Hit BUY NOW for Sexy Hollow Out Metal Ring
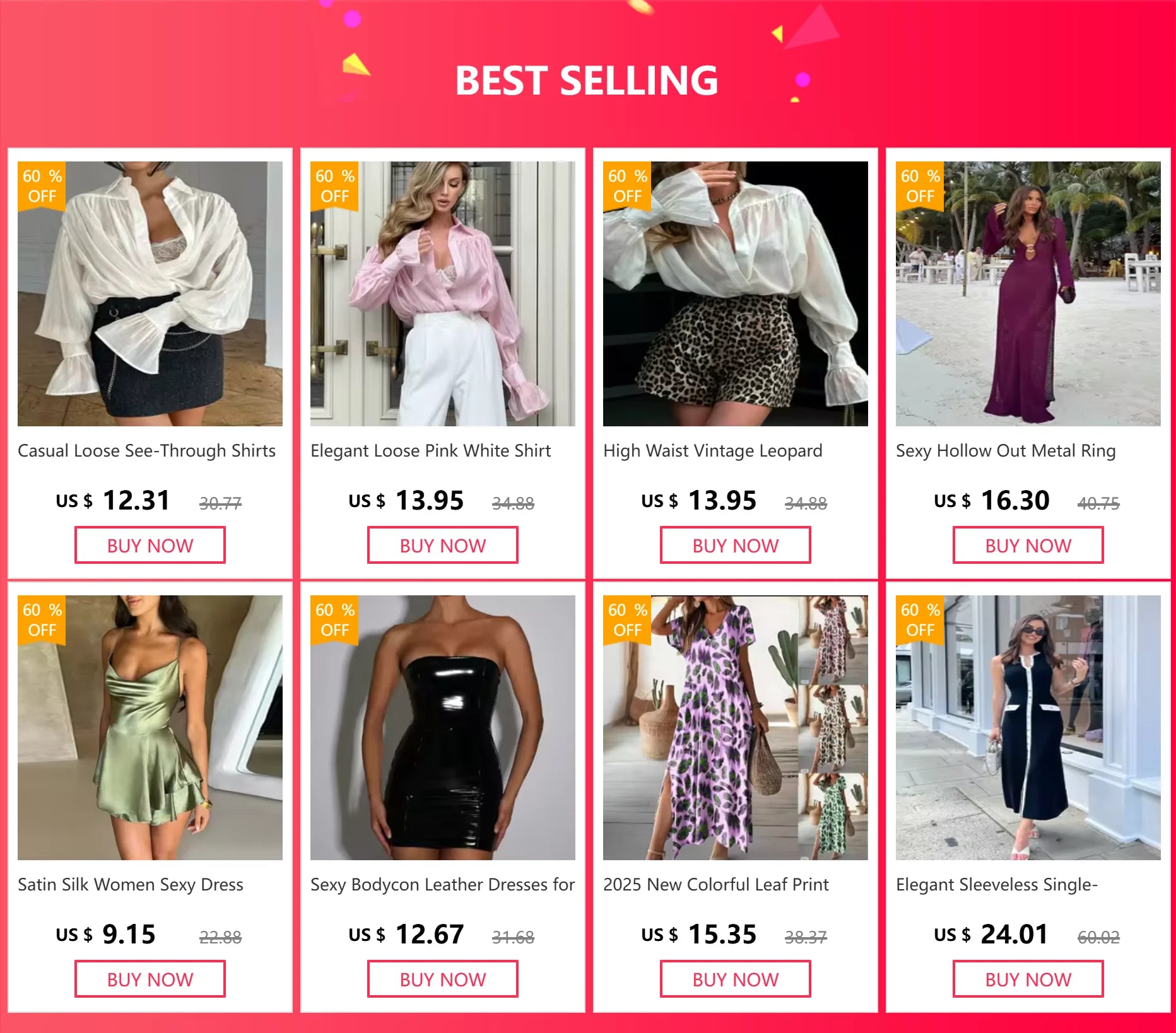Image resolution: width=1176 pixels, height=1033 pixels. pos(1028,546)
